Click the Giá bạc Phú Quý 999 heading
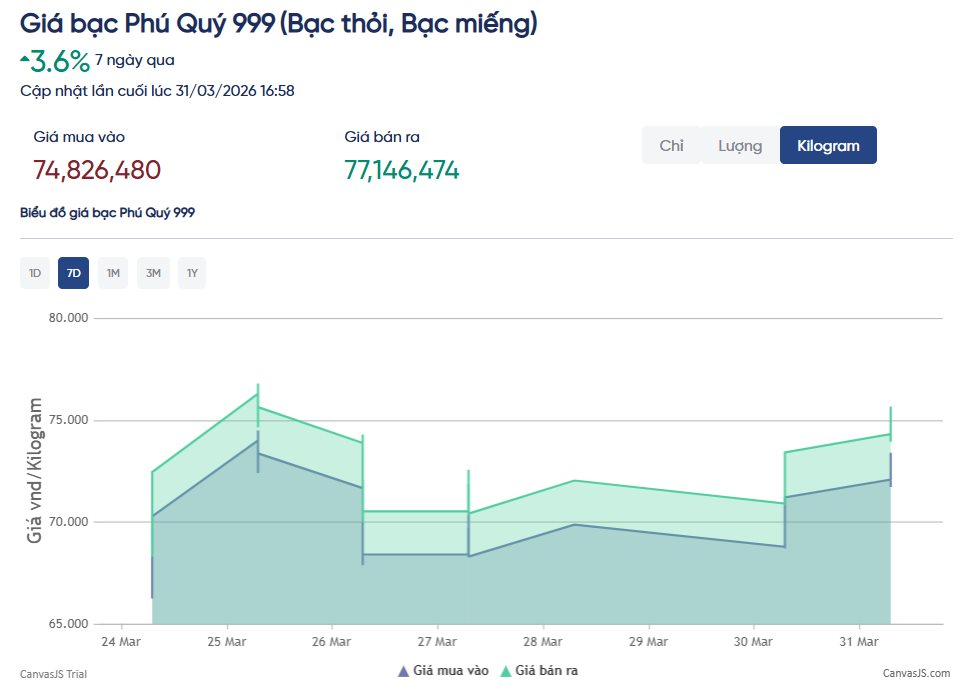The image size is (966, 695). (279, 23)
